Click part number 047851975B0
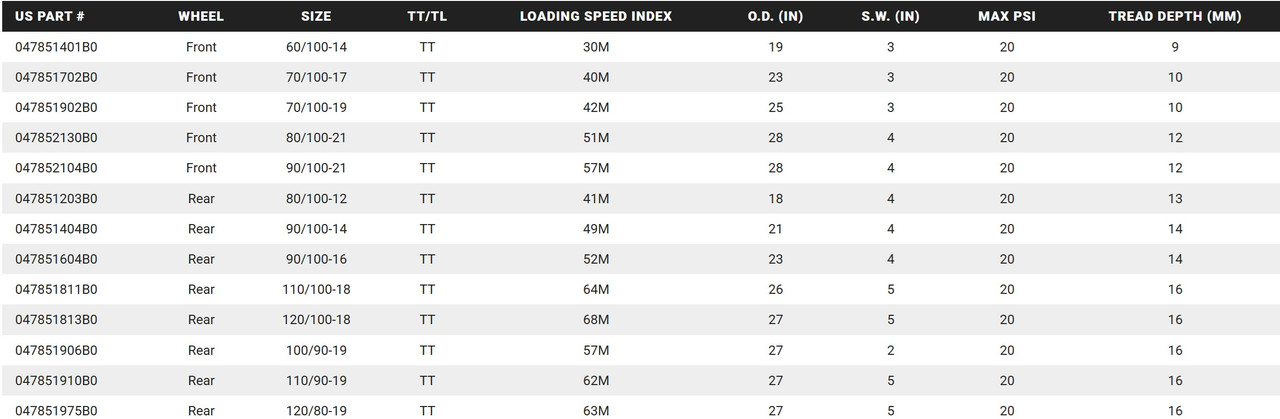The image size is (1280, 419). (56, 410)
